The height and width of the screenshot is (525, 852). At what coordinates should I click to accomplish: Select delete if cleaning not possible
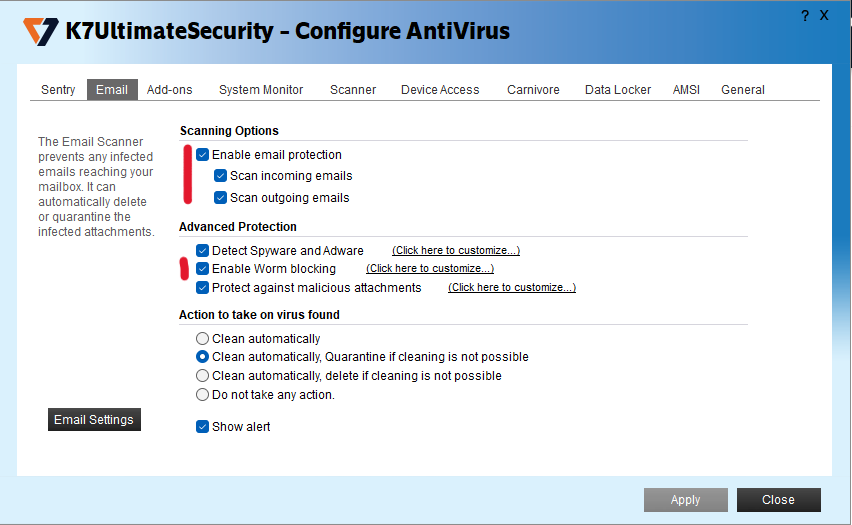click(x=203, y=376)
